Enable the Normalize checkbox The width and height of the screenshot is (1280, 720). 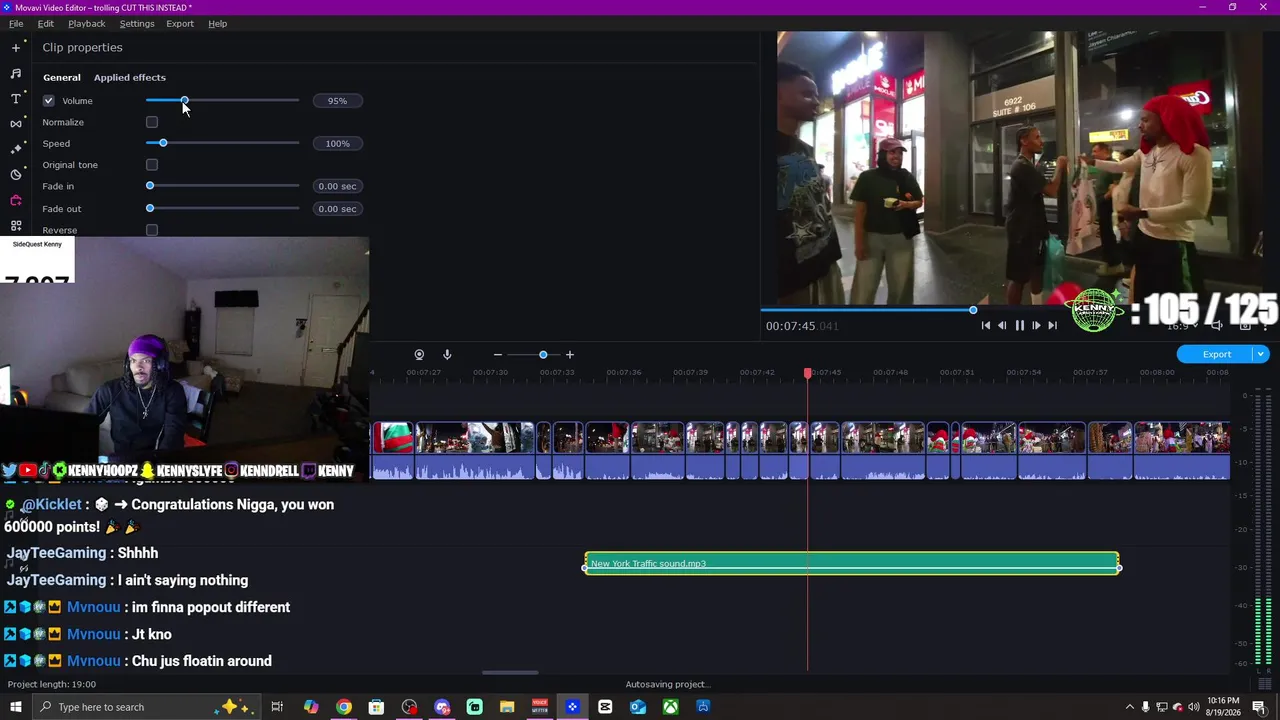(152, 122)
